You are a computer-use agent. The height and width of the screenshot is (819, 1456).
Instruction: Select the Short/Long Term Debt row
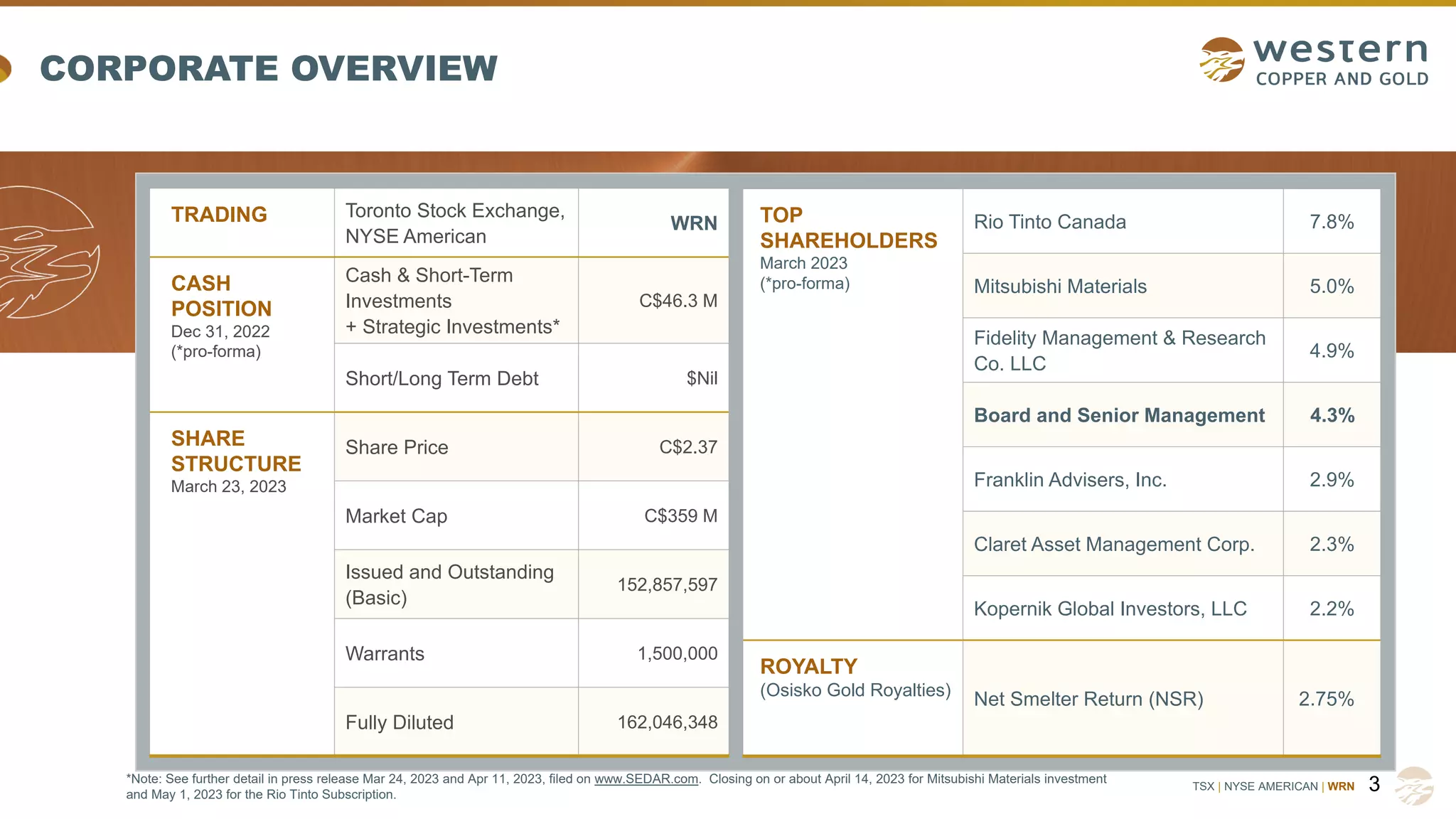(441, 379)
